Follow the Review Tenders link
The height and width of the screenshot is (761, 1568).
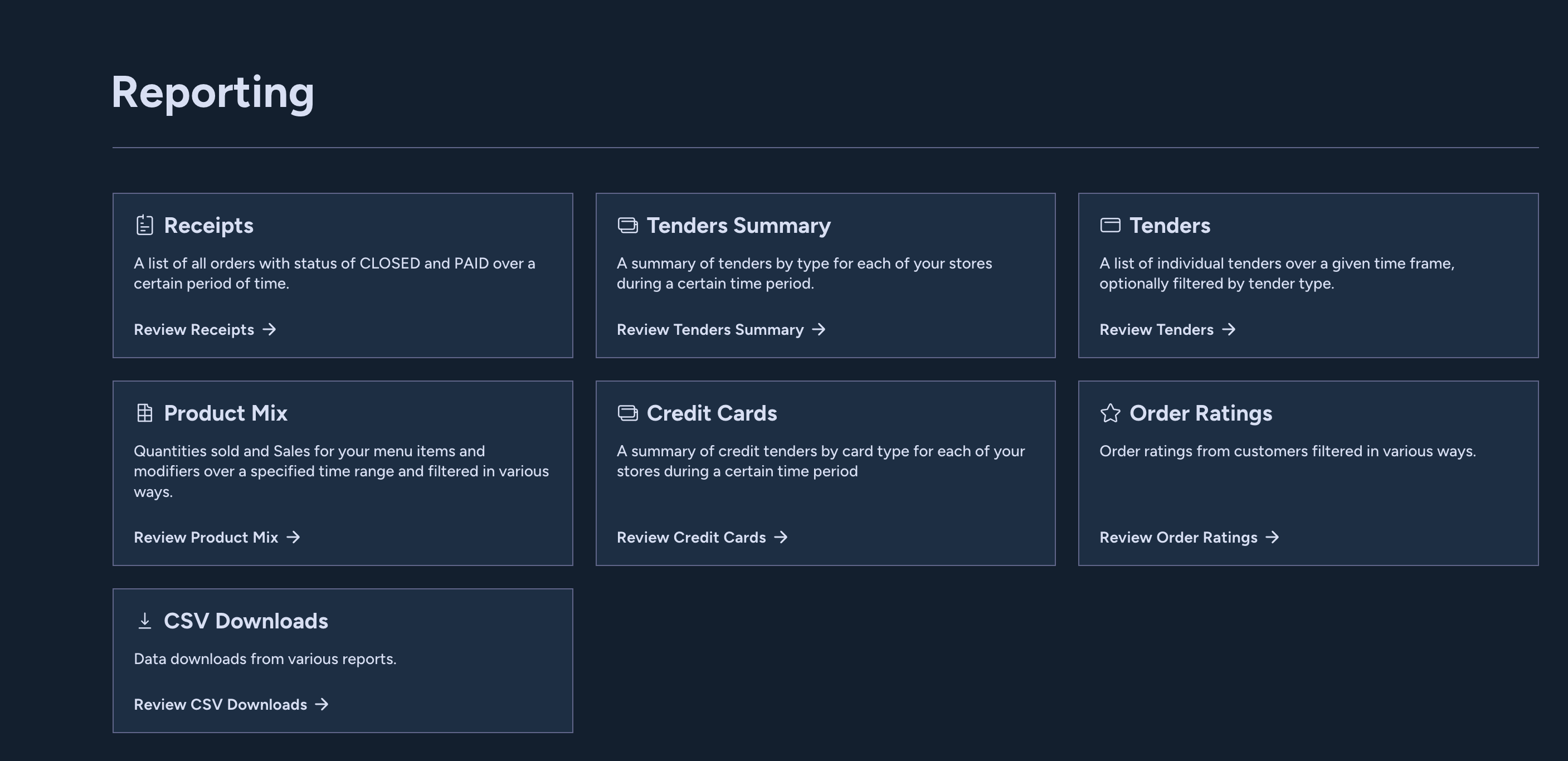coord(1156,329)
